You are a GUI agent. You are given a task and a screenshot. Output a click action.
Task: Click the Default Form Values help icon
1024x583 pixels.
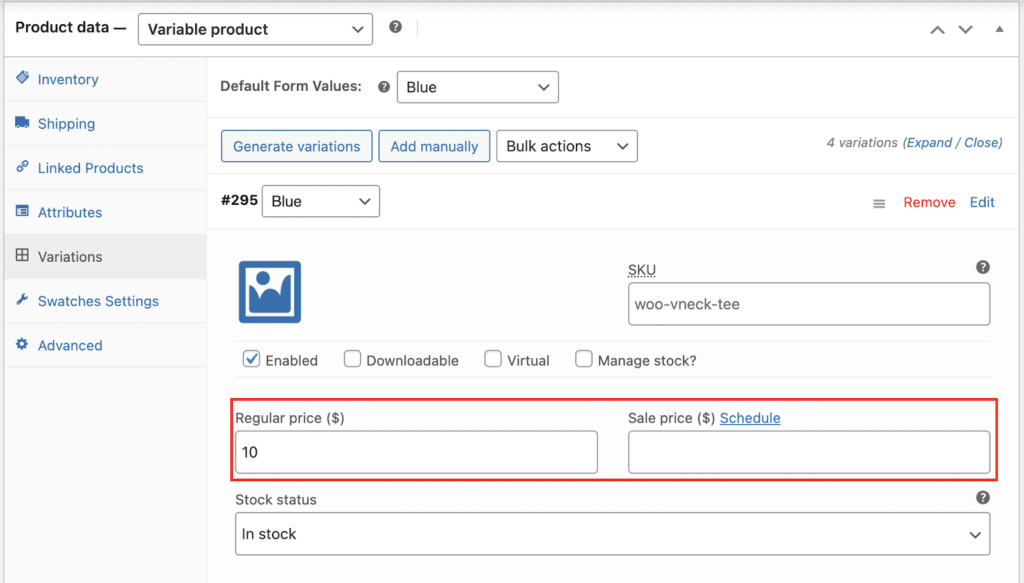(x=383, y=87)
